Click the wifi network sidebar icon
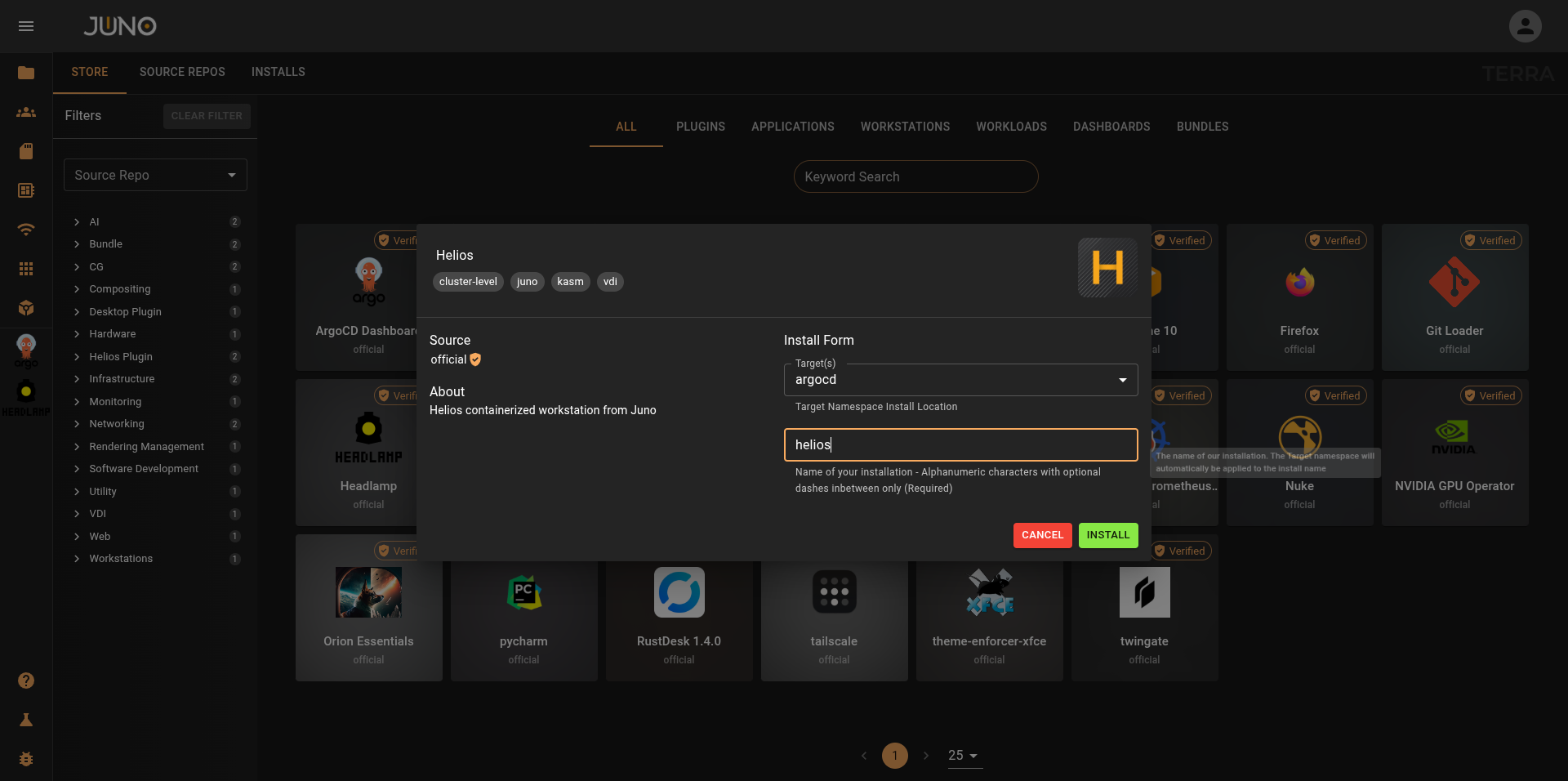 pos(26,230)
